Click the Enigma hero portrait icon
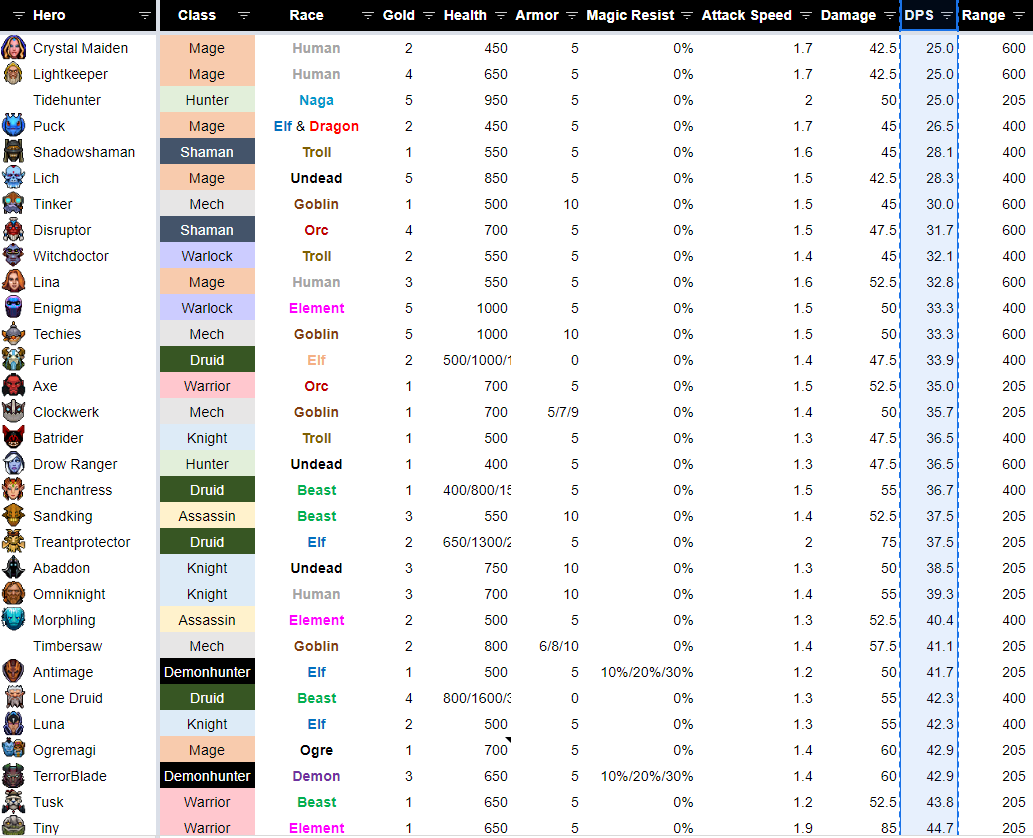 click(x=13, y=308)
